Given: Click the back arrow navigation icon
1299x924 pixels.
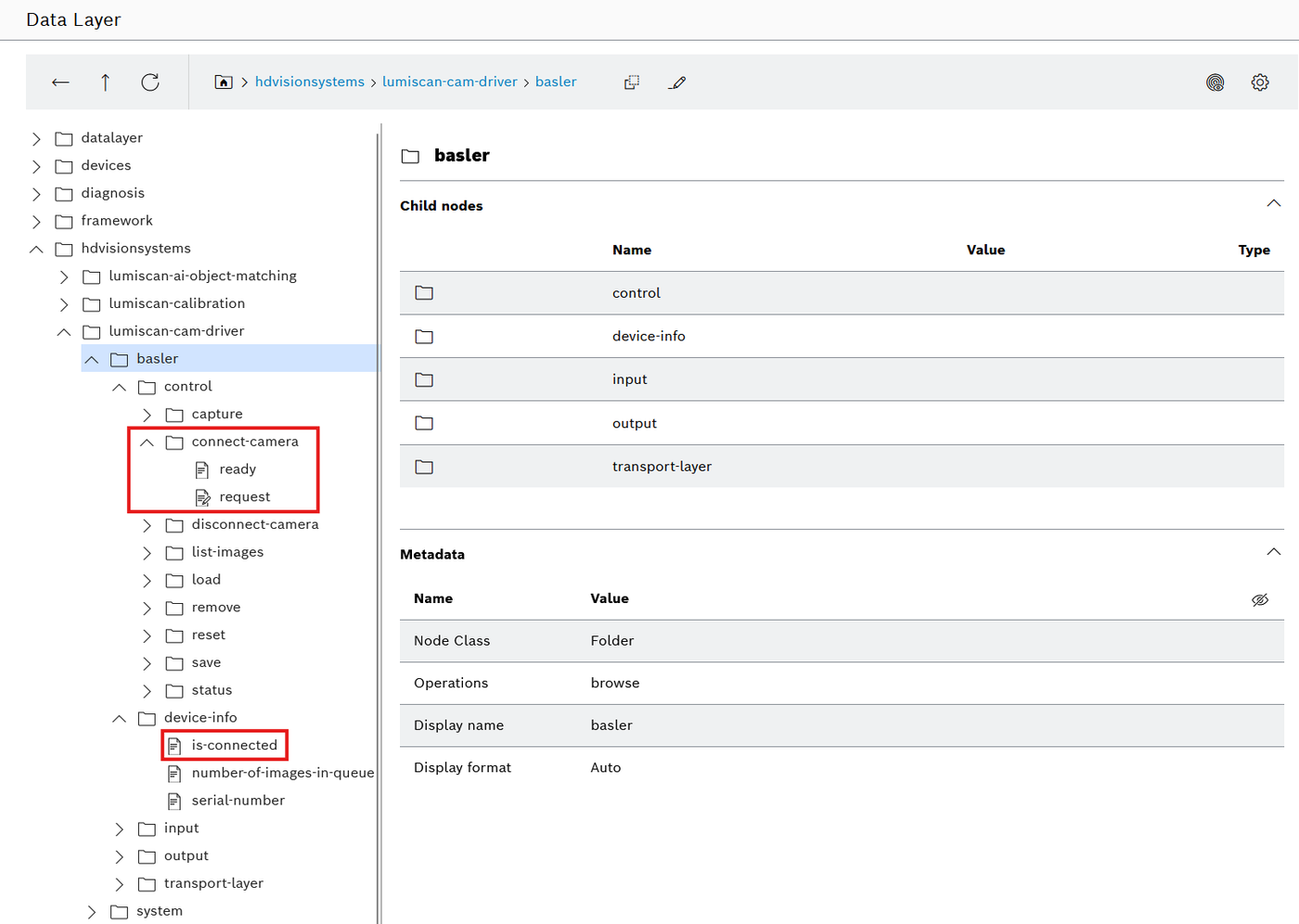Looking at the screenshot, I should (60, 83).
